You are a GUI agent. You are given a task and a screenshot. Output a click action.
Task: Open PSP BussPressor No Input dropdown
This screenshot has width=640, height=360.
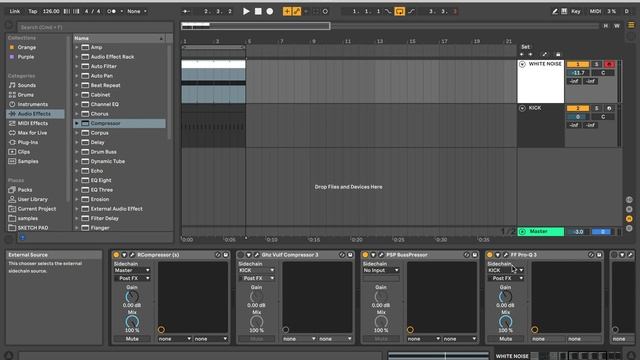[381, 270]
